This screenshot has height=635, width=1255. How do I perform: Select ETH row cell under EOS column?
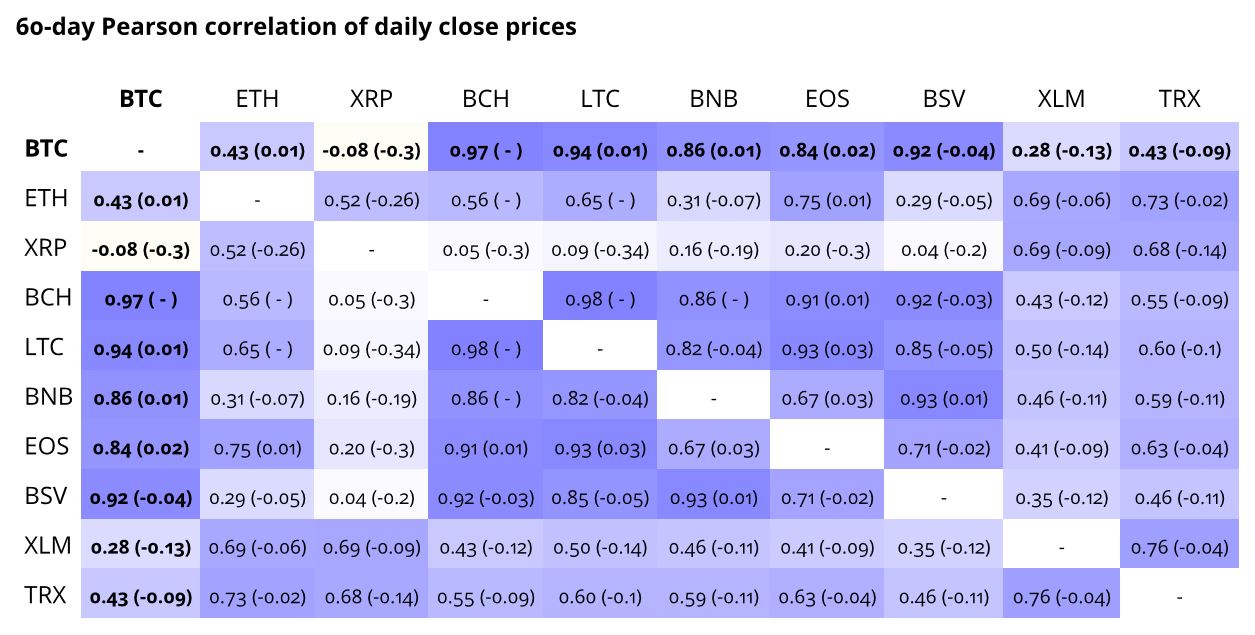[827, 200]
